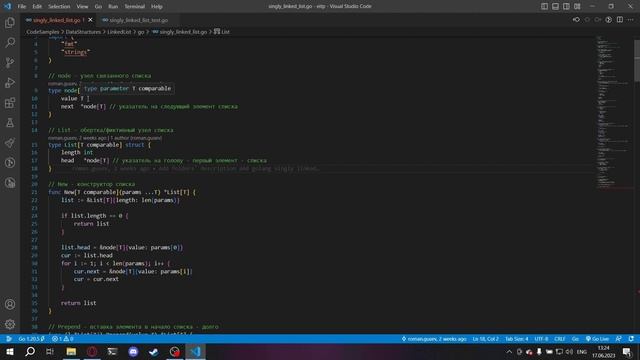Click the feedback icon in status bar

619,339
